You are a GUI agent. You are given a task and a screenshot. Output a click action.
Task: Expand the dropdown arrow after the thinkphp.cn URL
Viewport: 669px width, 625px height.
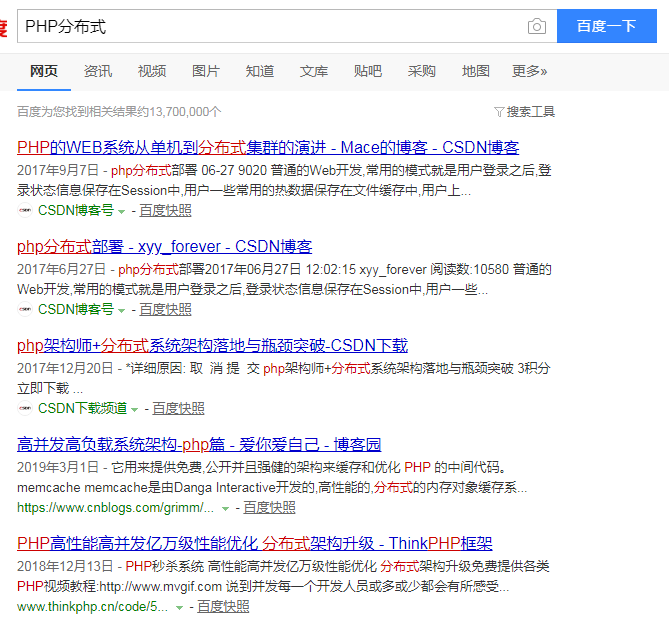pos(179,608)
